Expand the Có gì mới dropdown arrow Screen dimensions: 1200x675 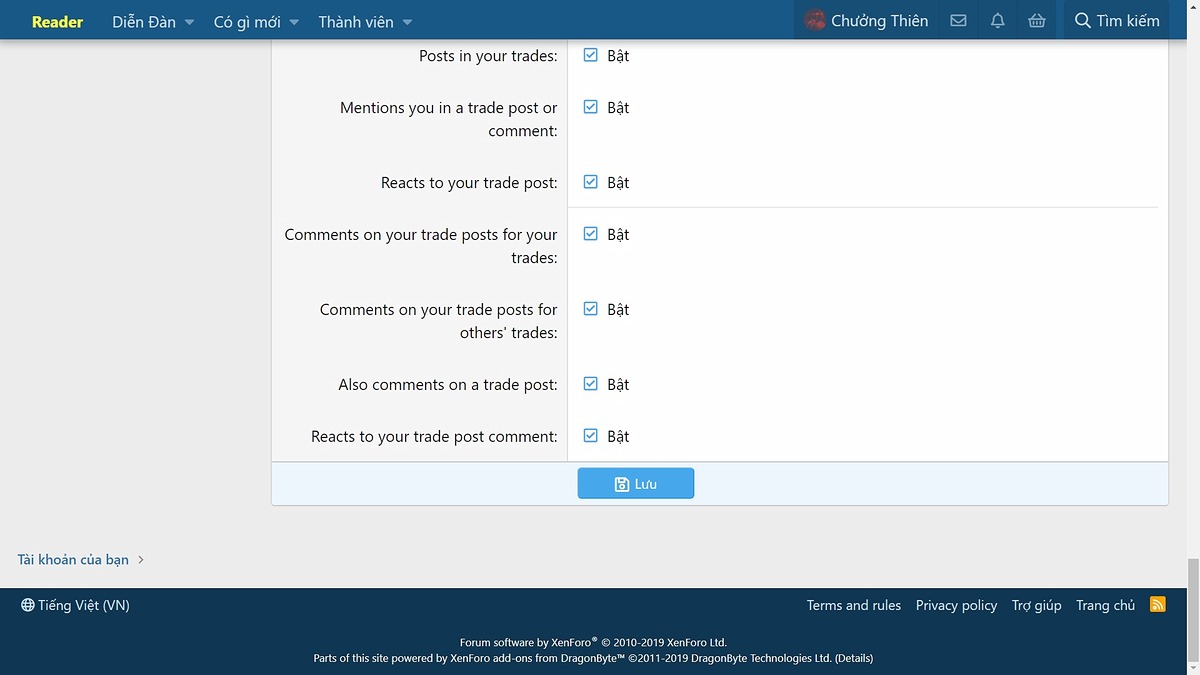coord(294,22)
